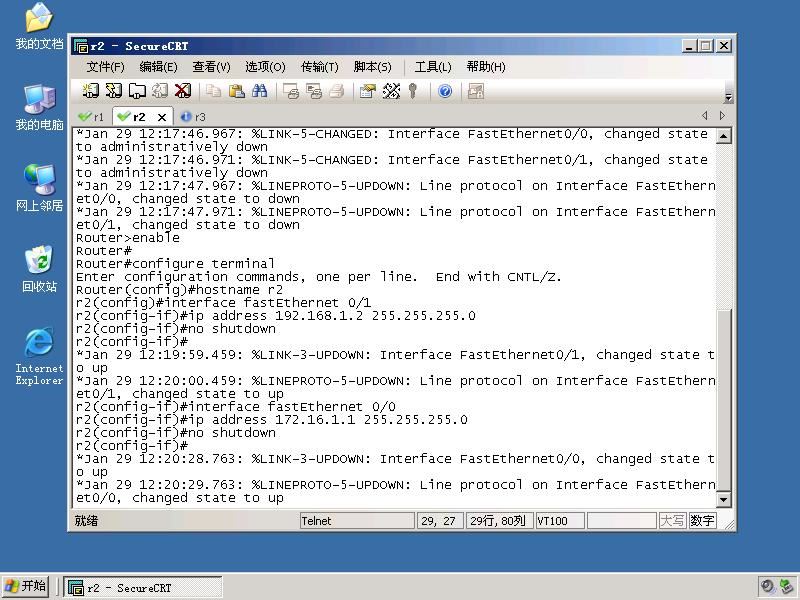The height and width of the screenshot is (600, 800).
Task: Expand toolbar options at the right edge
Action: point(729,97)
